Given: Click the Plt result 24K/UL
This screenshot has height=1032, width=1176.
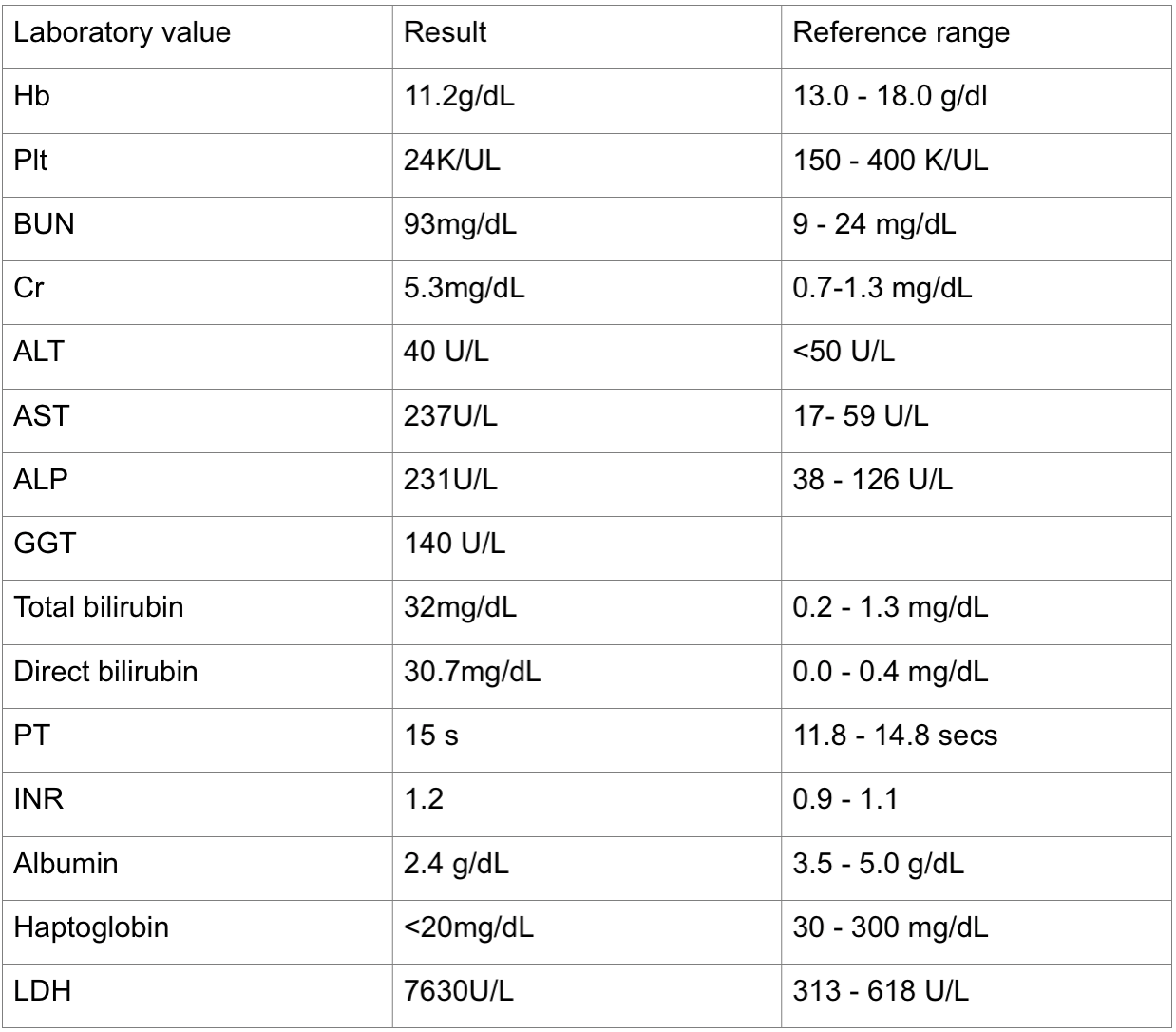Looking at the screenshot, I should tap(452, 161).
